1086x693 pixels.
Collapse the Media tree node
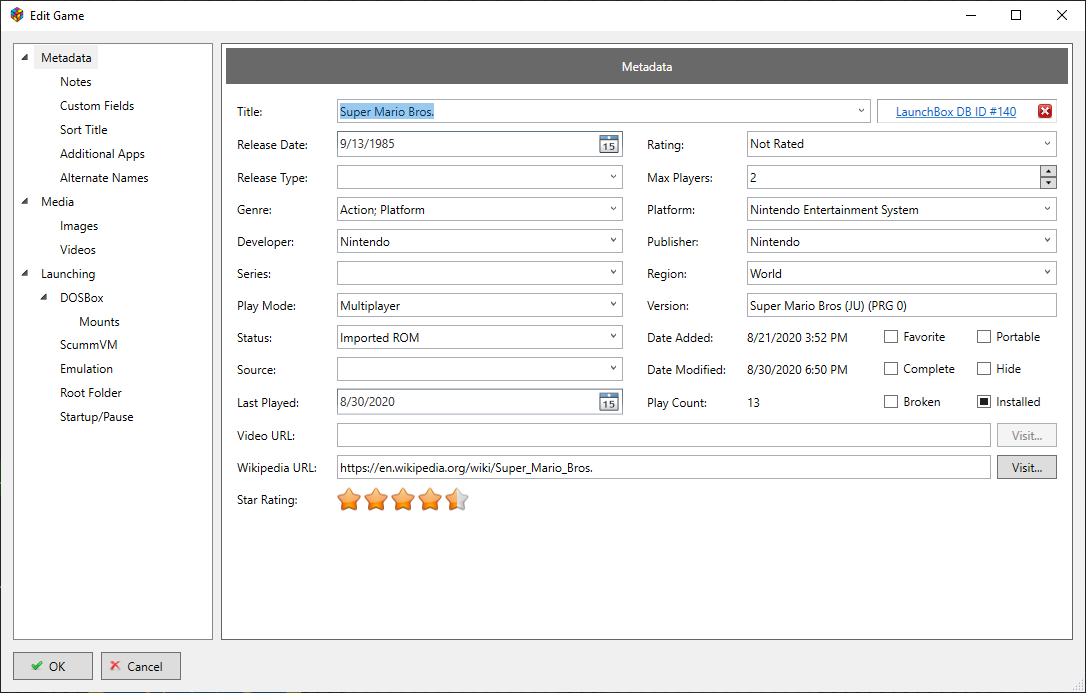tap(25, 201)
